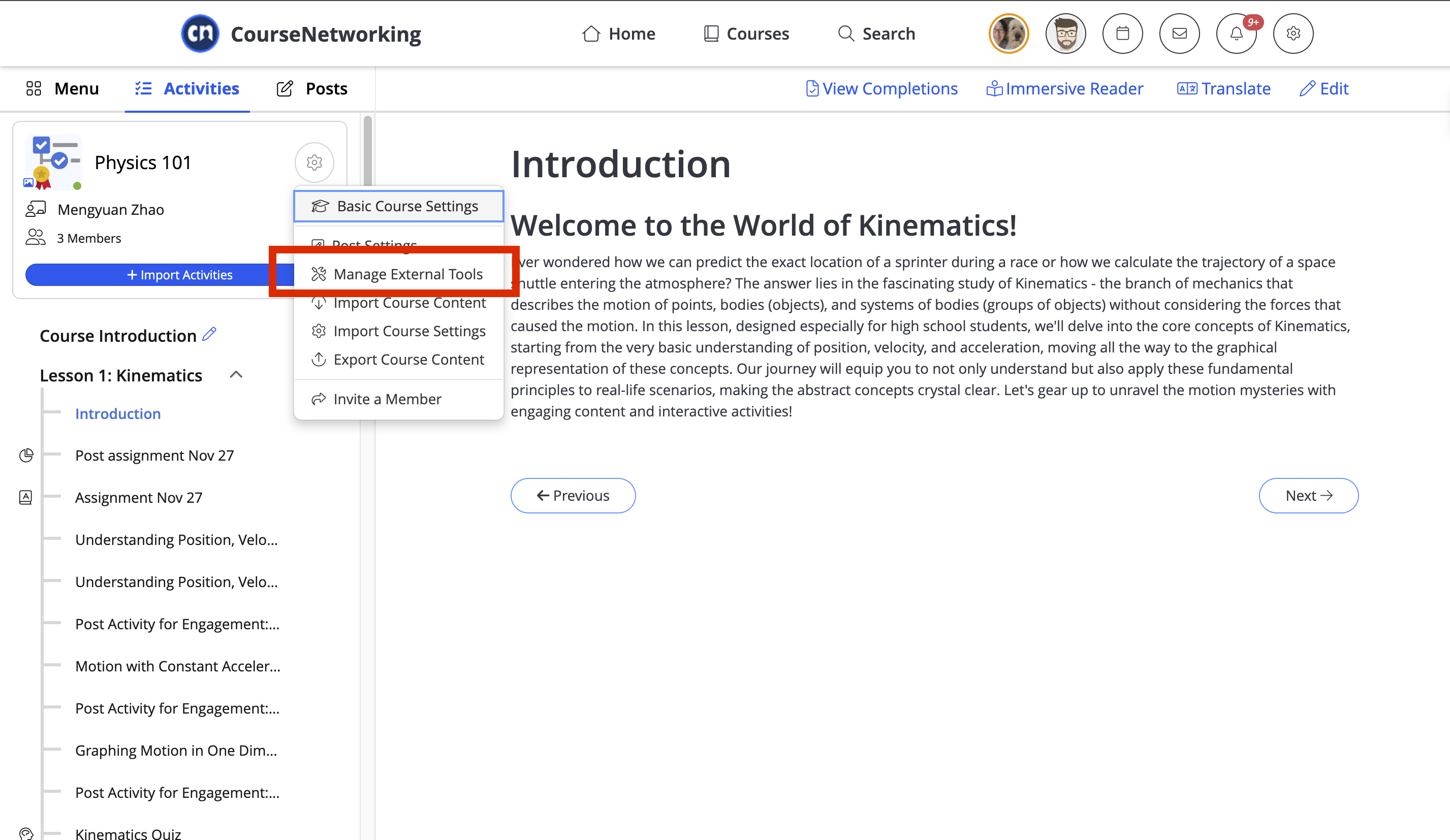Click the Physics 101 course image
Viewport: 1450px width, 840px height.
pos(53,162)
